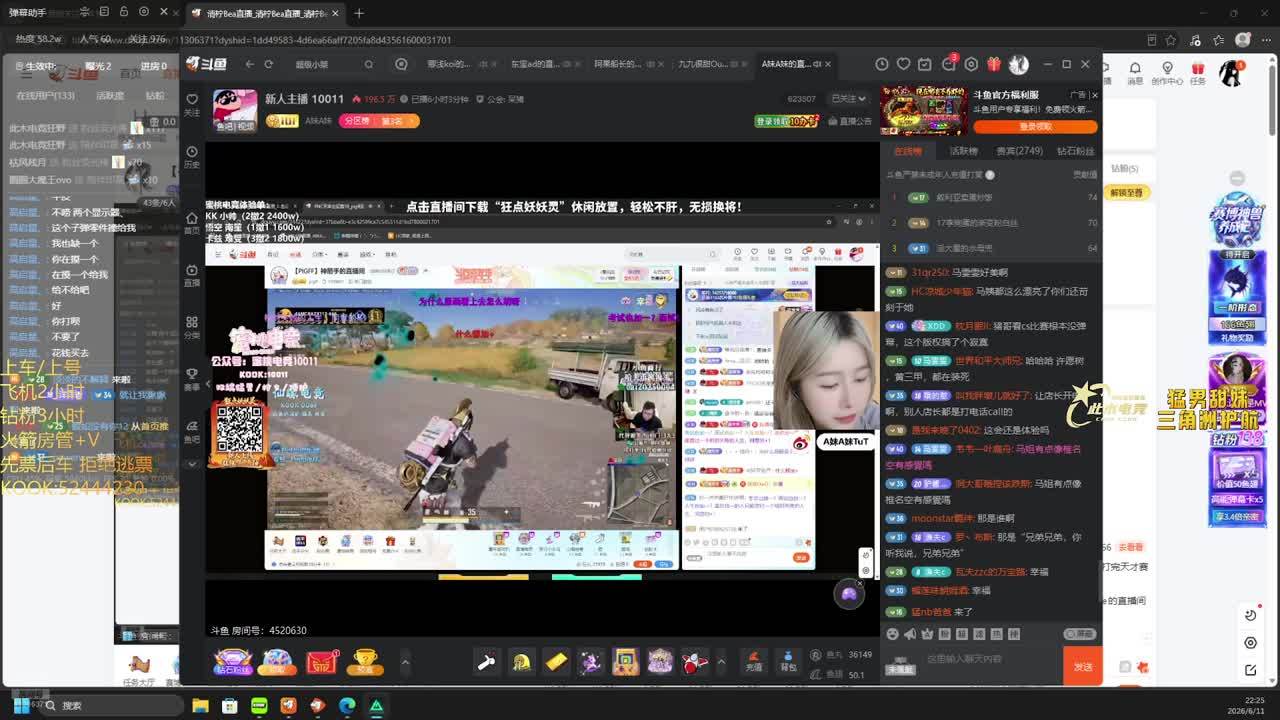The width and height of the screenshot is (1280, 720).
Task: Switch to the 活跃榜 tab
Action: (x=963, y=151)
